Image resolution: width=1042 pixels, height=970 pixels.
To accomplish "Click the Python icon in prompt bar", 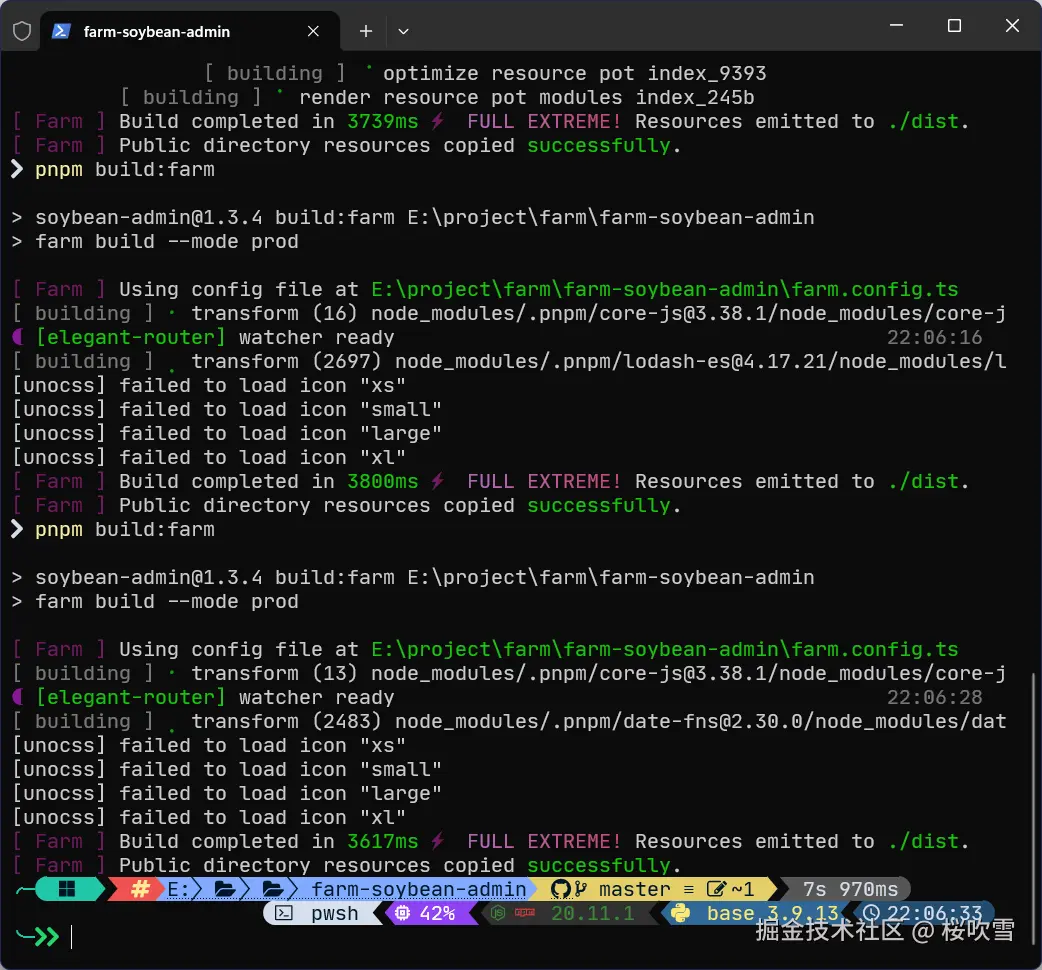I will (x=682, y=913).
